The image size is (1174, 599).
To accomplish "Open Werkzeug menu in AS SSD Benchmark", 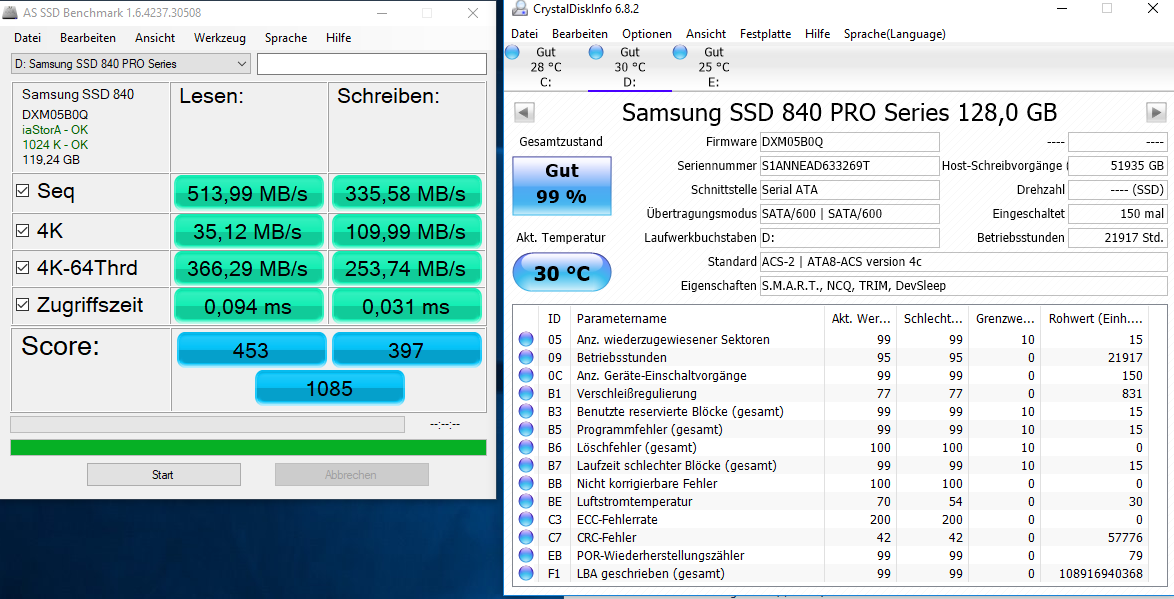I will click(x=219, y=37).
